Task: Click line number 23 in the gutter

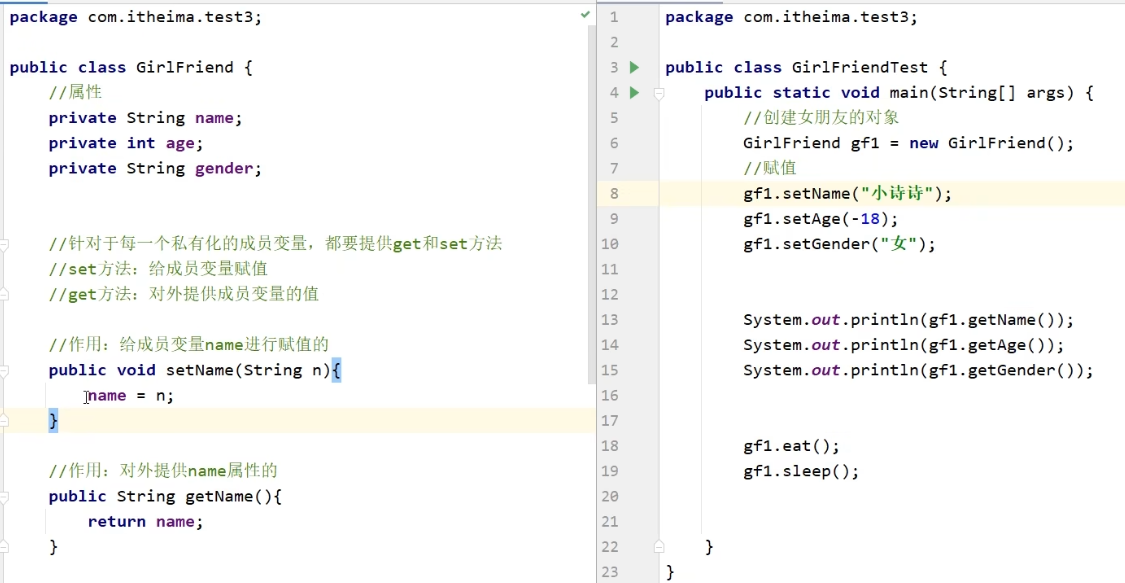Action: 610,572
